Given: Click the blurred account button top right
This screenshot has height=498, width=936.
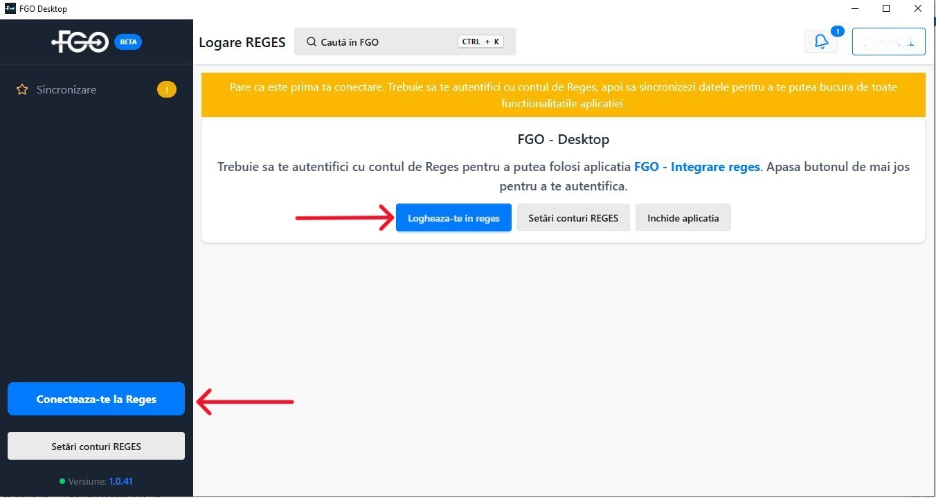Looking at the screenshot, I should pos(889,41).
